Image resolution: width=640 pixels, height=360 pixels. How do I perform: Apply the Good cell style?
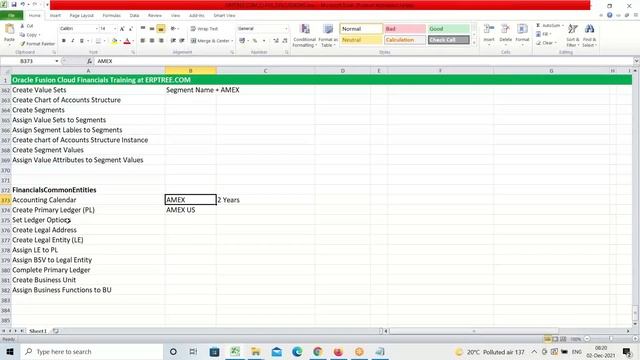(448, 29)
